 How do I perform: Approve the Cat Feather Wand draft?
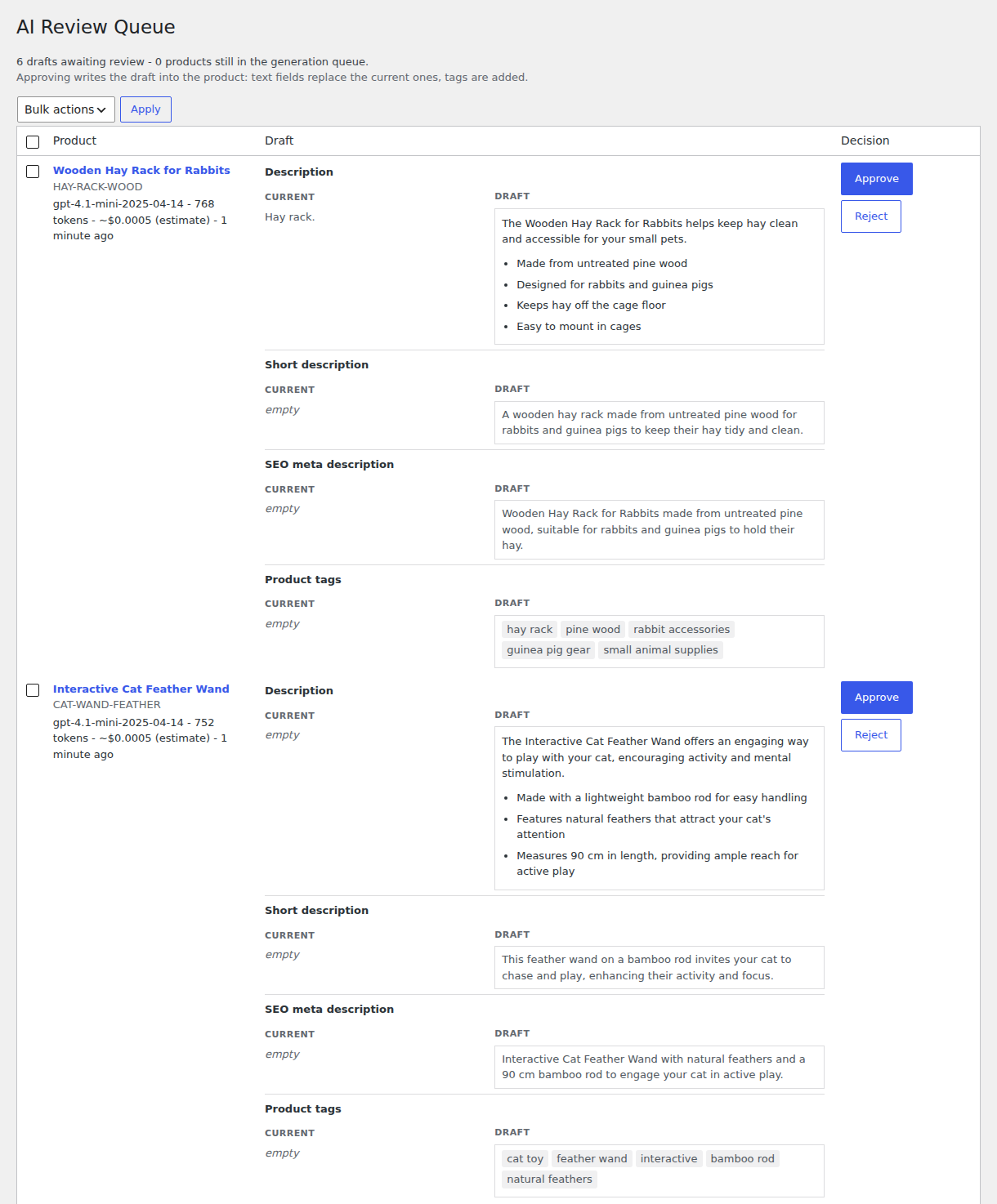(x=876, y=698)
